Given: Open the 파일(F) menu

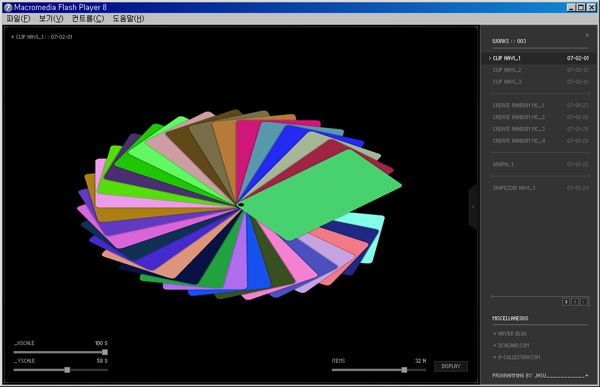Looking at the screenshot, I should pyautogui.click(x=18, y=18).
